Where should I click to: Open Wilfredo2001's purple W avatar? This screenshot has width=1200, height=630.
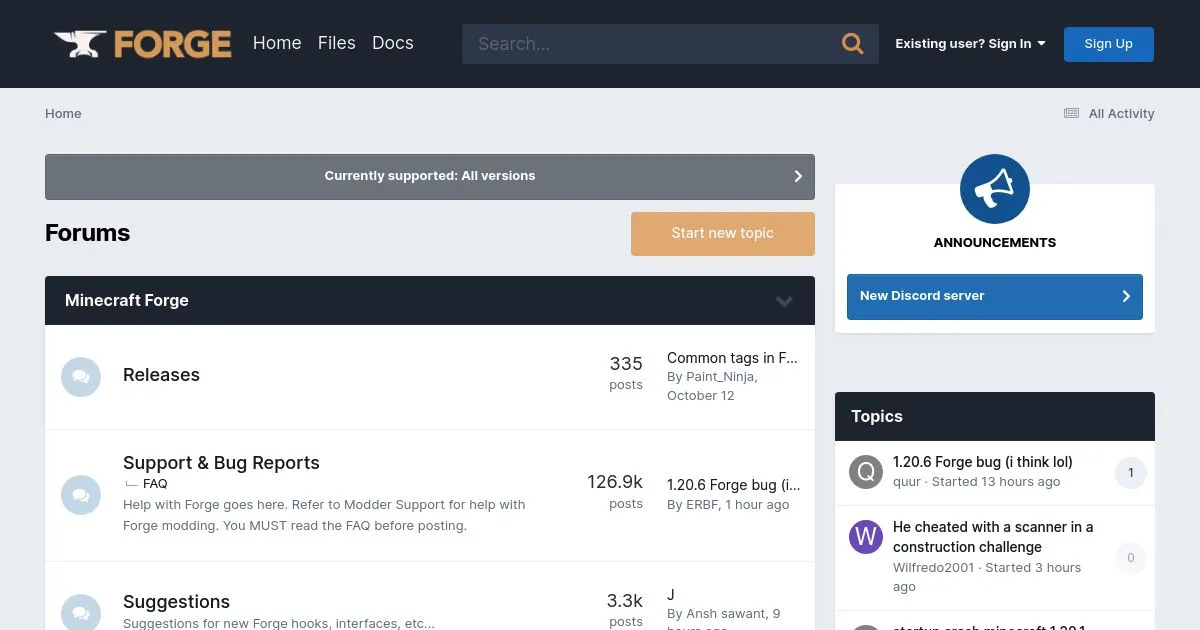point(866,537)
